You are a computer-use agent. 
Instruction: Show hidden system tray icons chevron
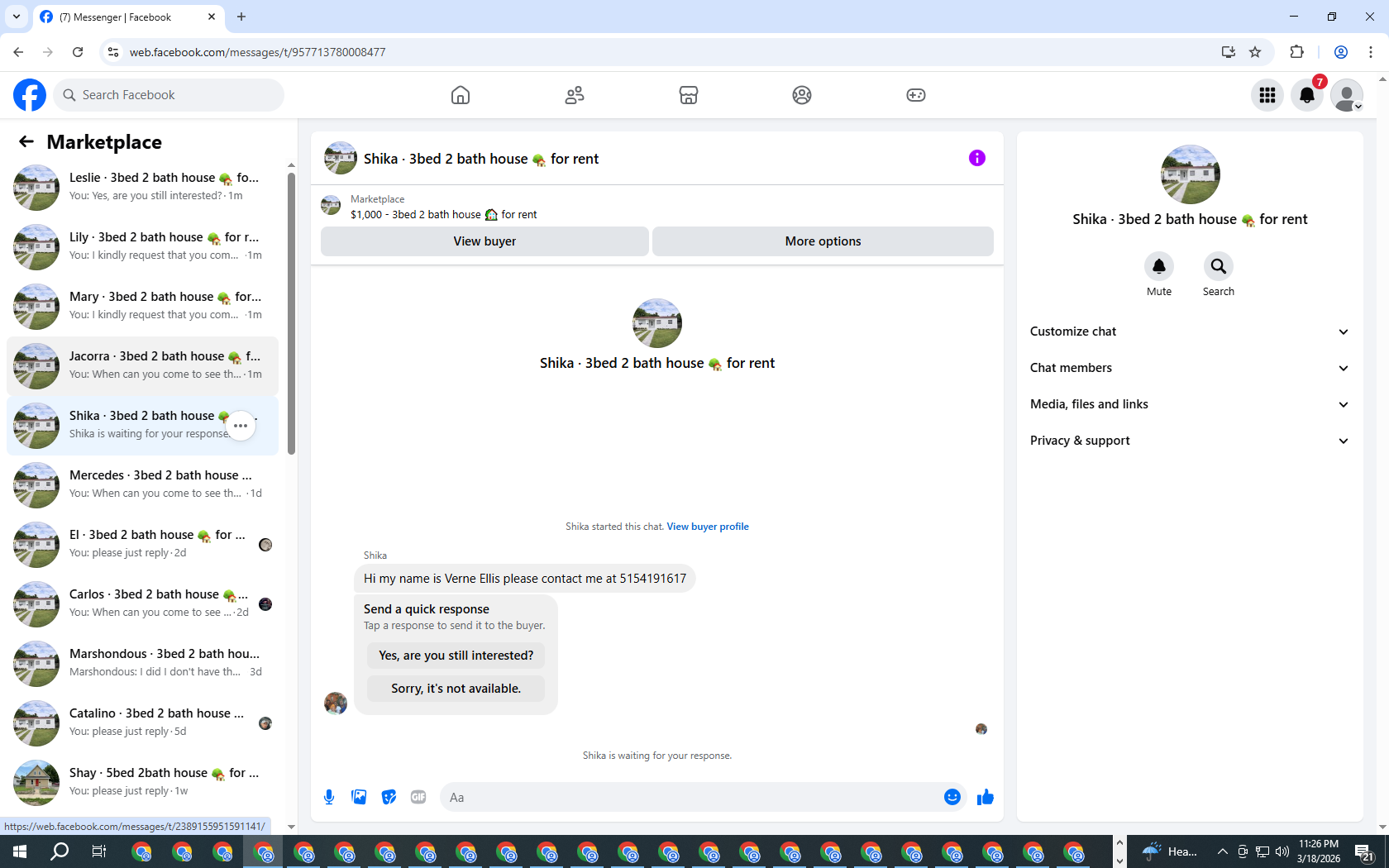(x=1222, y=851)
